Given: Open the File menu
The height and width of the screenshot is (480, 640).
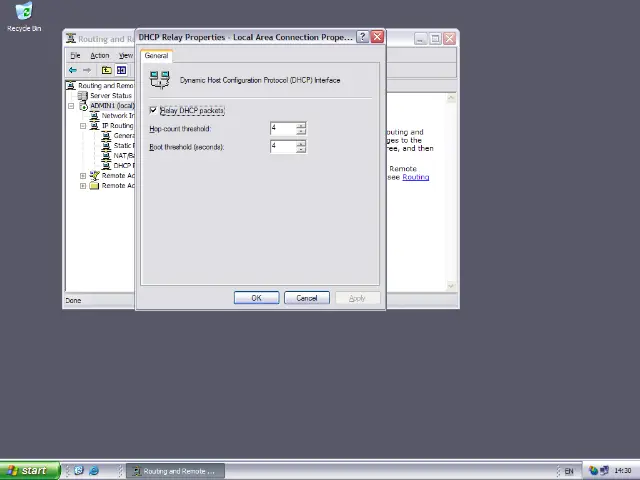Looking at the screenshot, I should tap(75, 55).
